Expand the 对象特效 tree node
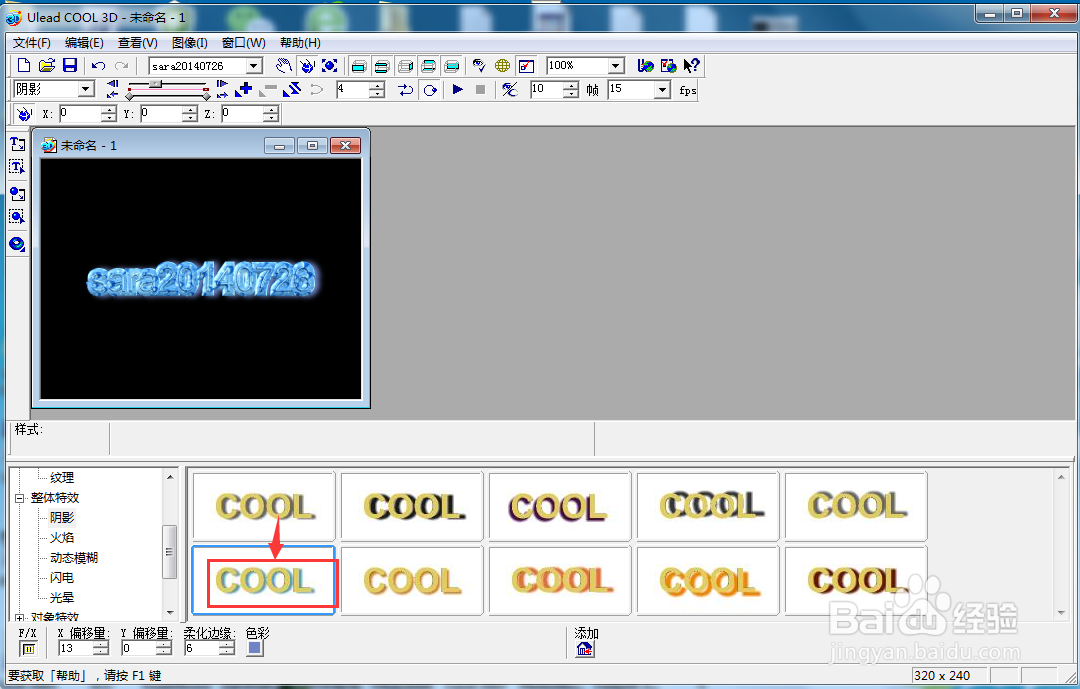 coord(20,618)
